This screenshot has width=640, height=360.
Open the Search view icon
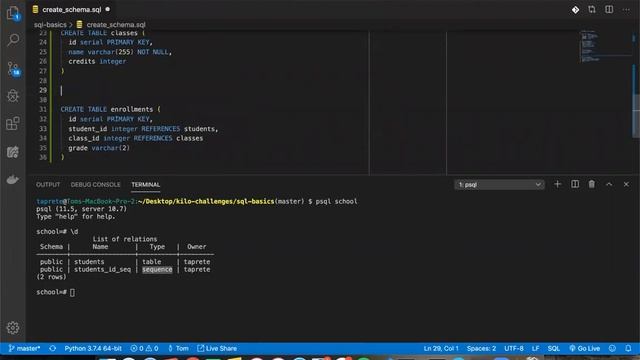click(x=13, y=40)
